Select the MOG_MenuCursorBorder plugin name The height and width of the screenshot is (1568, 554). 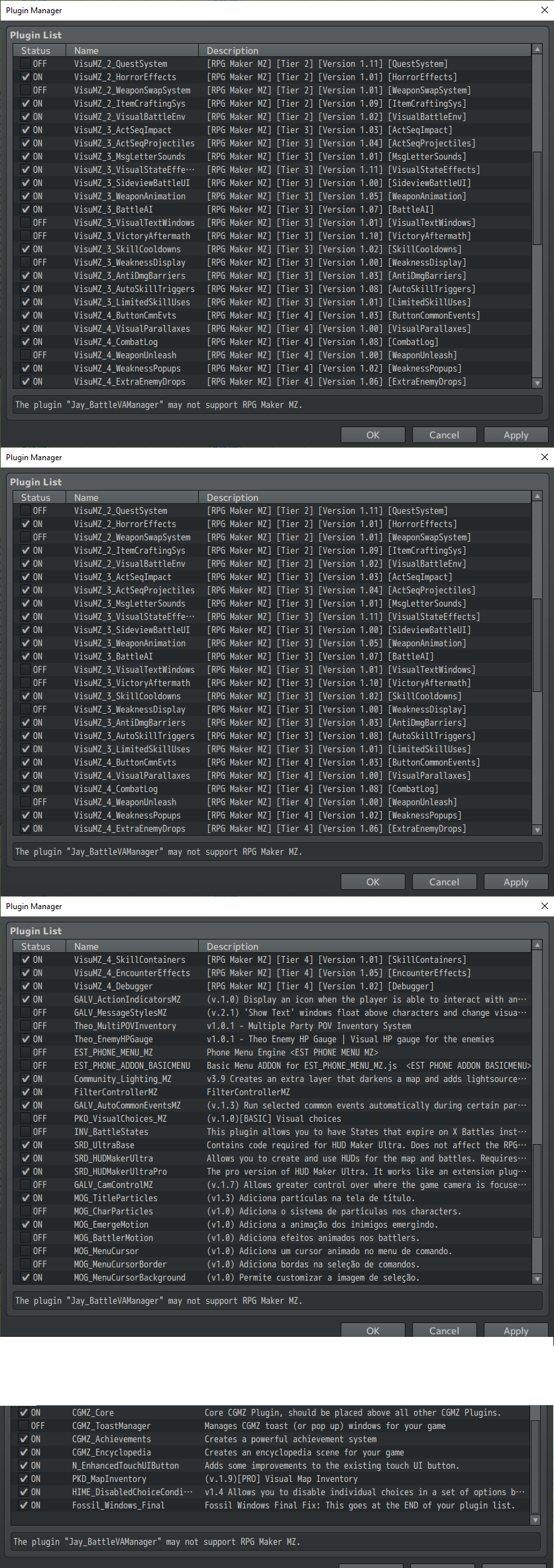pos(121,1264)
